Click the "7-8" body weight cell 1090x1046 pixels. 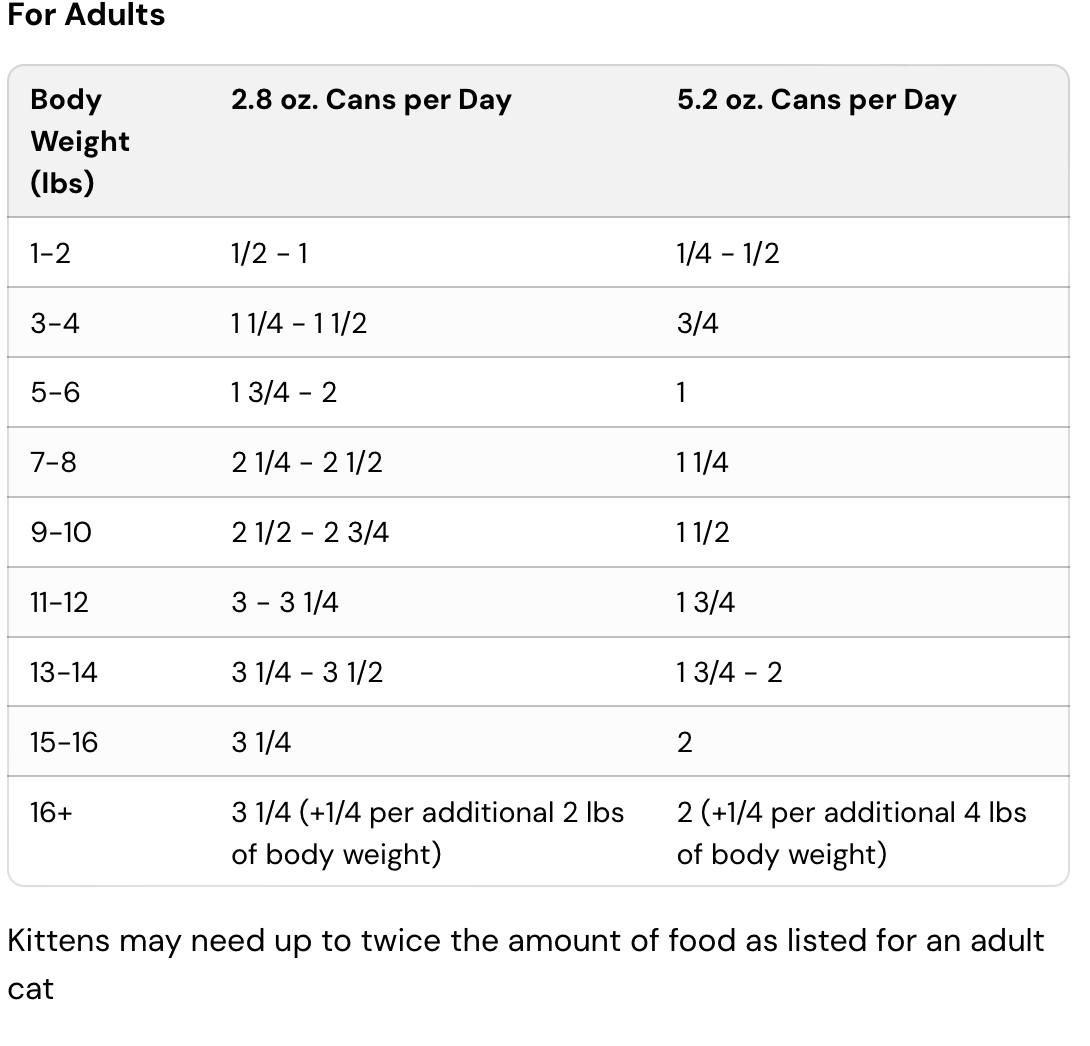(54, 462)
